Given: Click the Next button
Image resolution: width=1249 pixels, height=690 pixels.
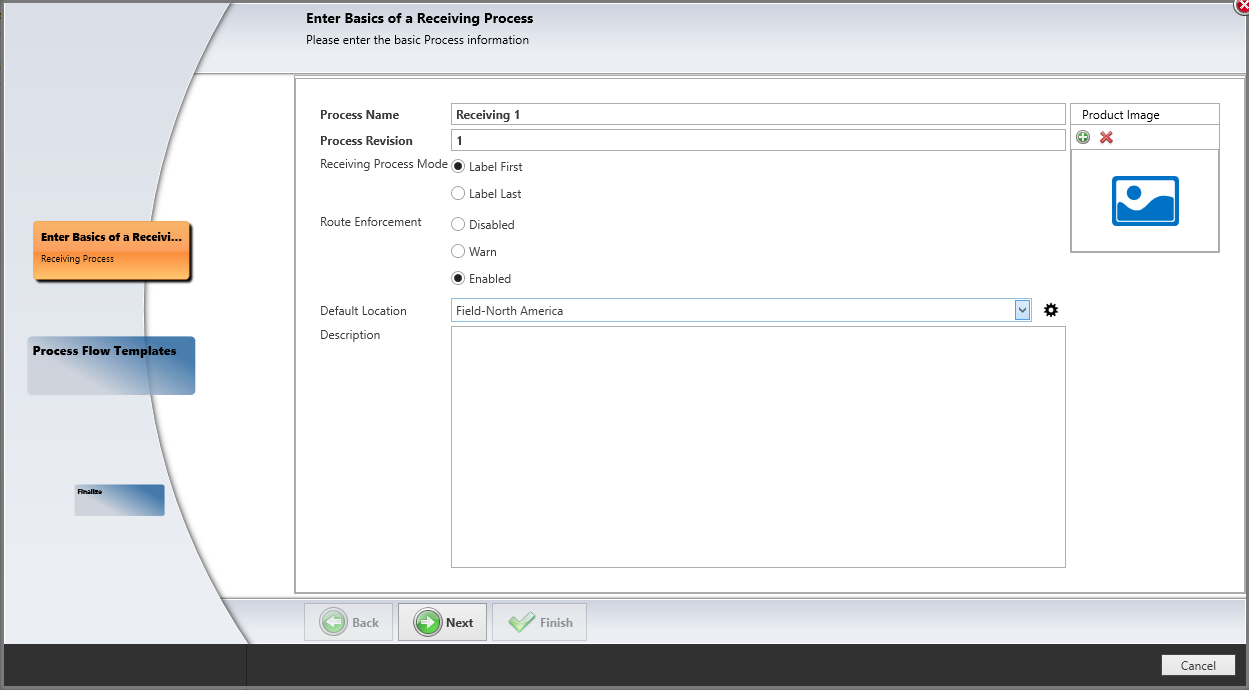Looking at the screenshot, I should coord(442,622).
